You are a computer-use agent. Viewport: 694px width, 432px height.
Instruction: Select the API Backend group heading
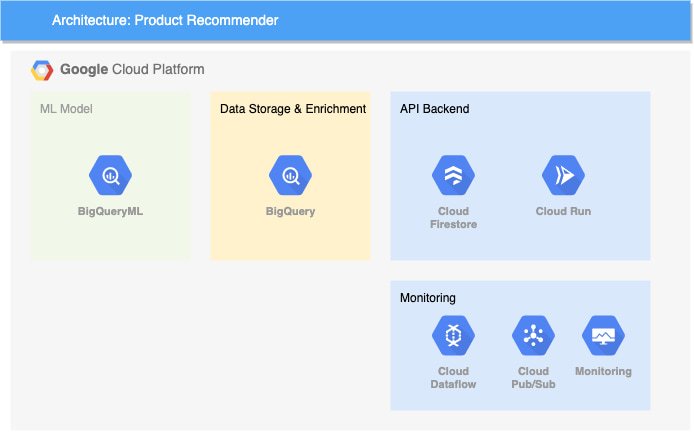click(435, 109)
